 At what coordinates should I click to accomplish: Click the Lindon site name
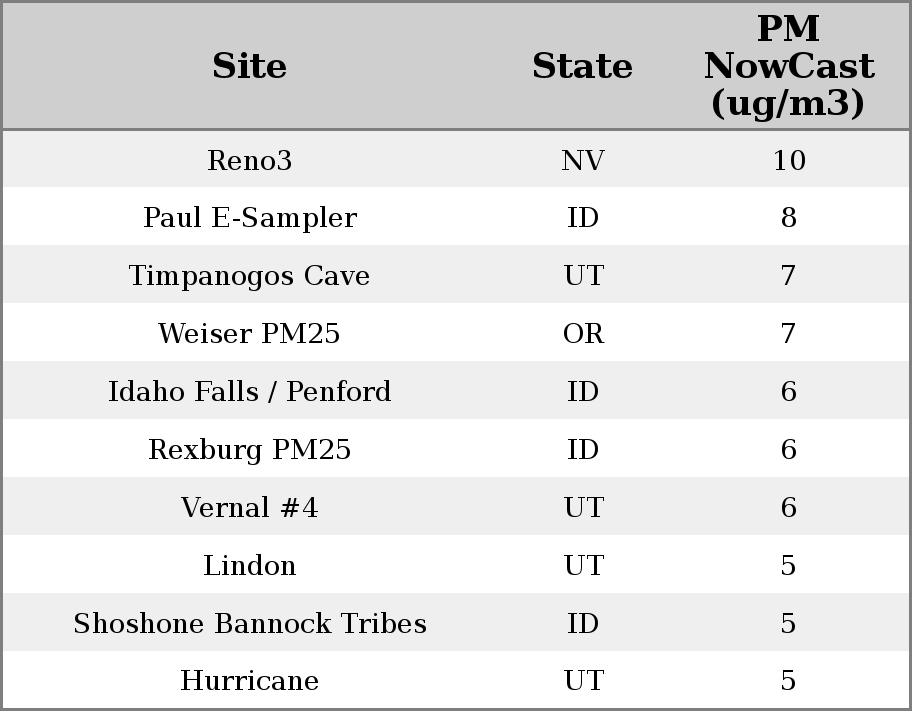tap(250, 566)
